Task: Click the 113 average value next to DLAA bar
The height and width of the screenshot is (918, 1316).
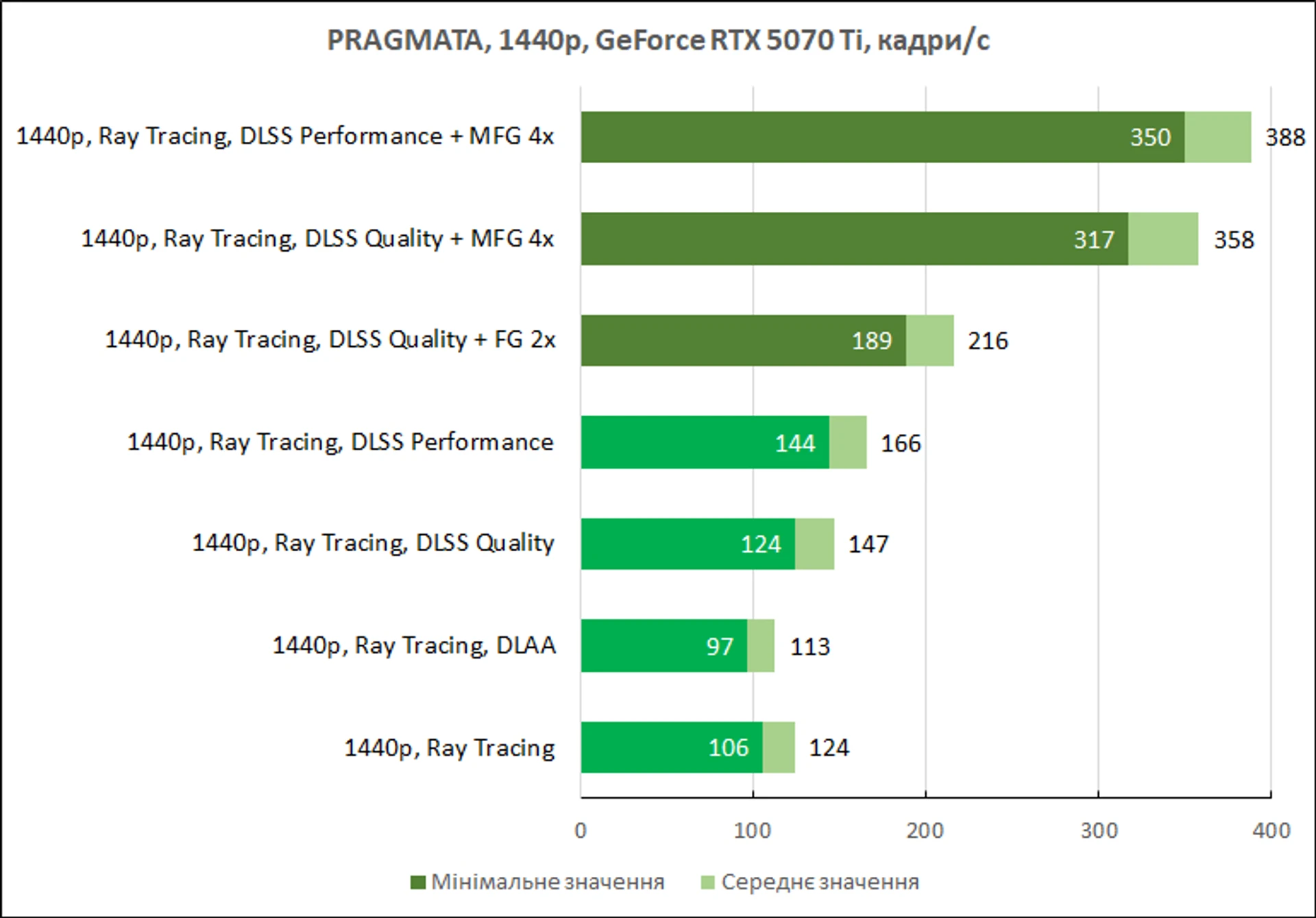Action: coord(810,647)
